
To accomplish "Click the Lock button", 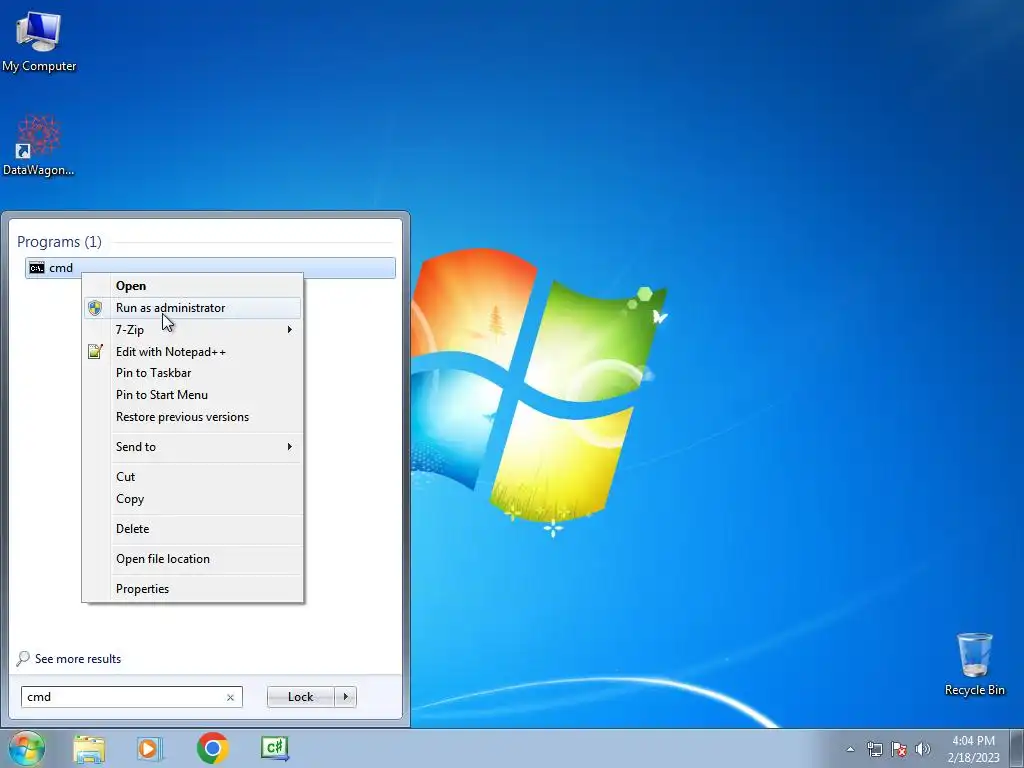I will click(300, 697).
